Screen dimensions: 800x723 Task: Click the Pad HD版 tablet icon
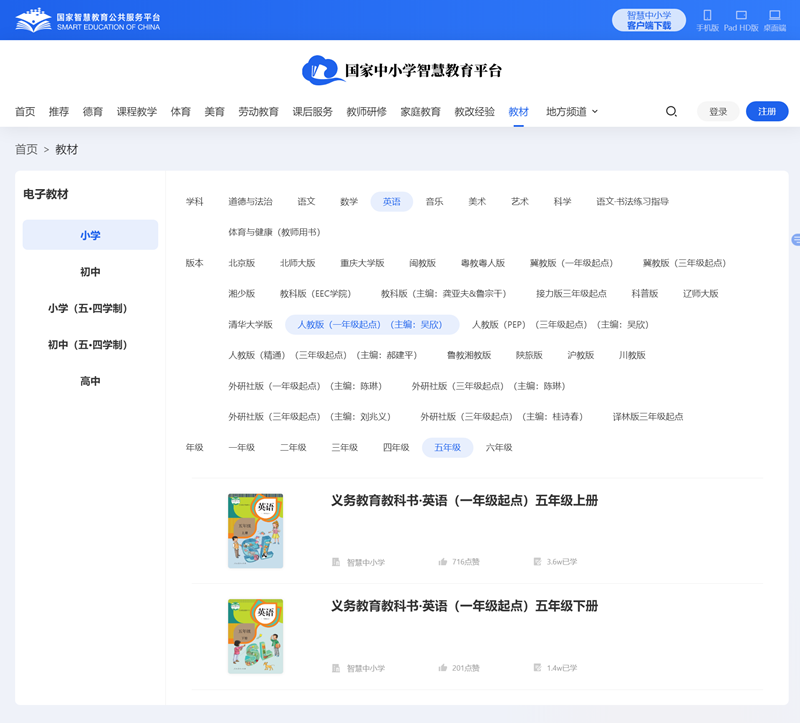pos(740,15)
